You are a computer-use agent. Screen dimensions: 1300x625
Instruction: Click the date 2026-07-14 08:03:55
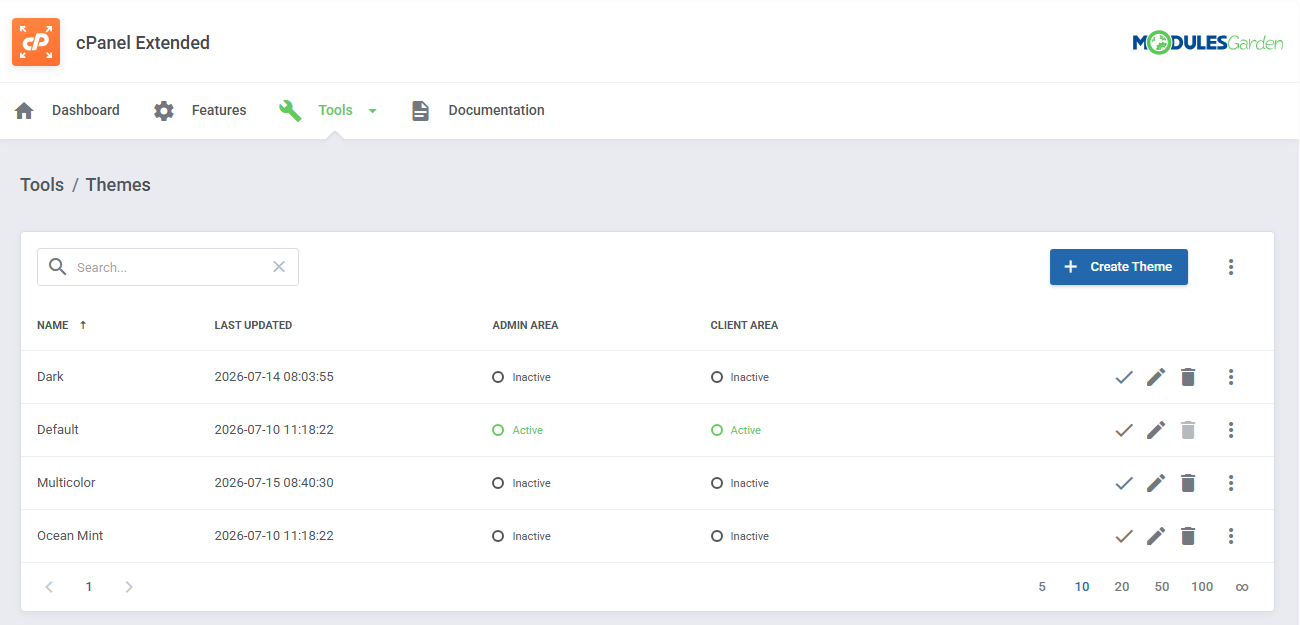pyautogui.click(x=274, y=377)
